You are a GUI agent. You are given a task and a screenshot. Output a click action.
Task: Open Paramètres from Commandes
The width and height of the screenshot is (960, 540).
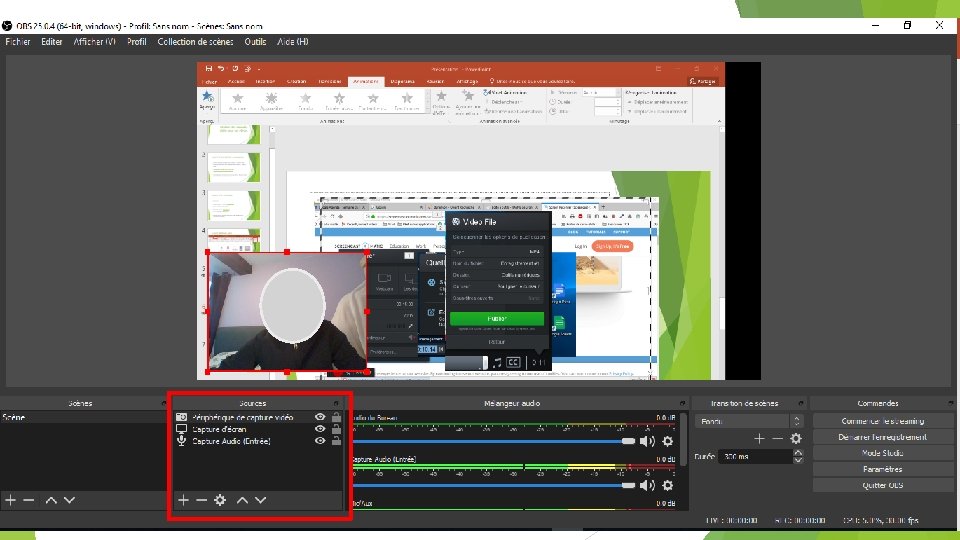click(x=882, y=469)
